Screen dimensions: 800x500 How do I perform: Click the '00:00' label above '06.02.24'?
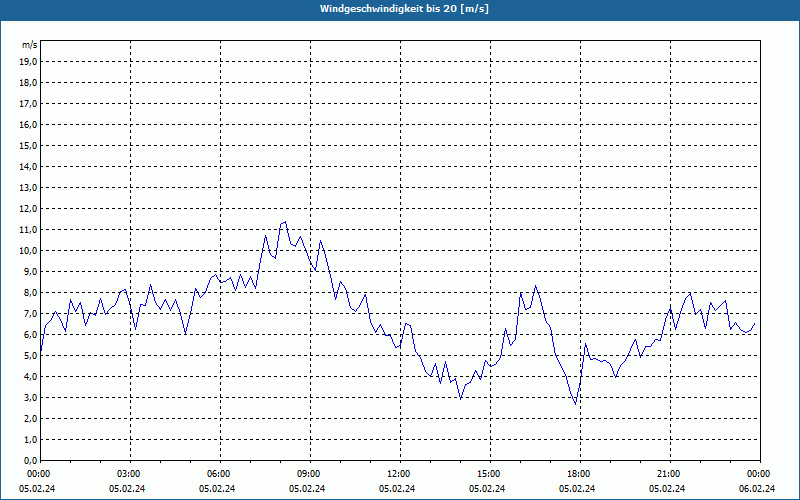point(759,474)
